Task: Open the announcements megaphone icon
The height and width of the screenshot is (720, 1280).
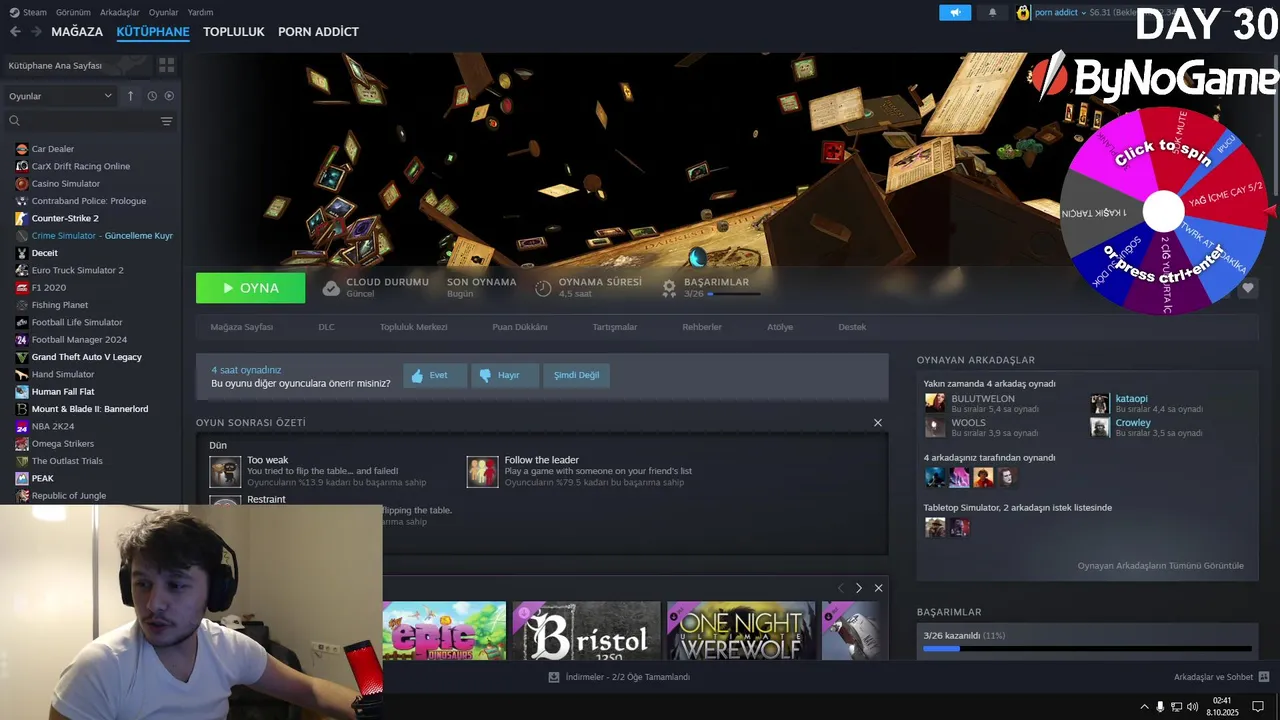Action: pyautogui.click(x=955, y=12)
